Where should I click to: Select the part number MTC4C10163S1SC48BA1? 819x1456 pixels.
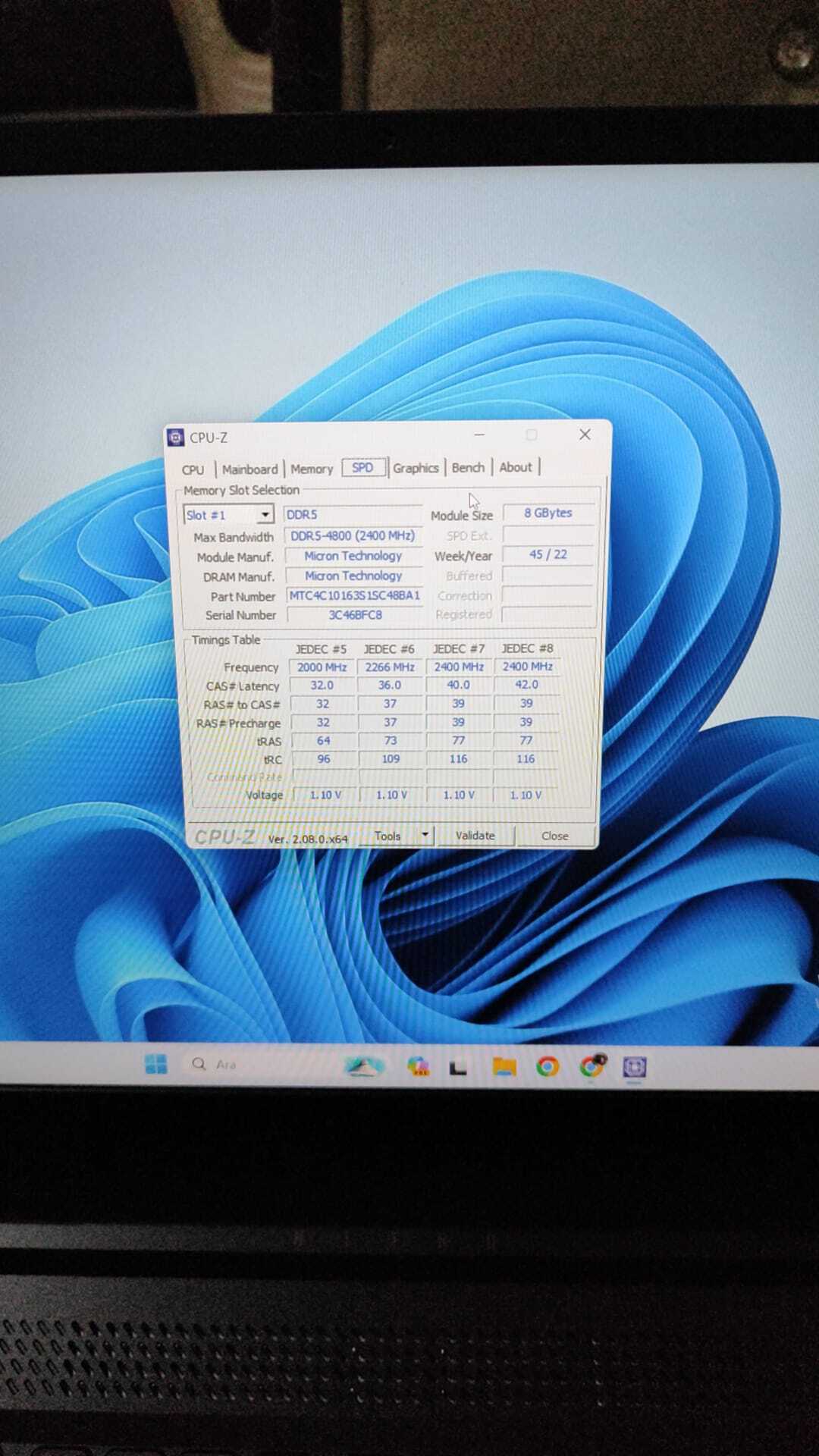(354, 595)
